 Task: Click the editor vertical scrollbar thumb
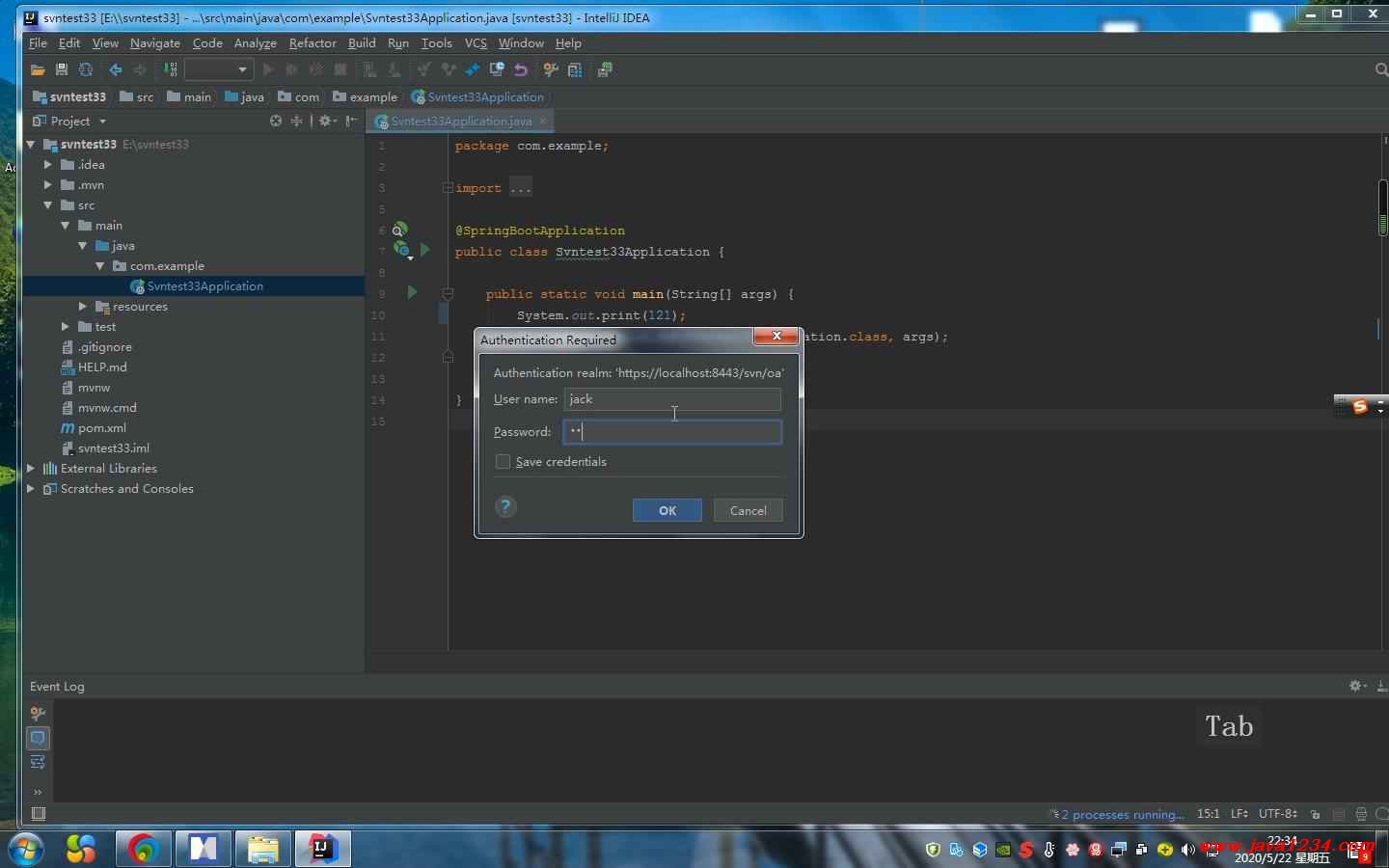(x=1382, y=207)
